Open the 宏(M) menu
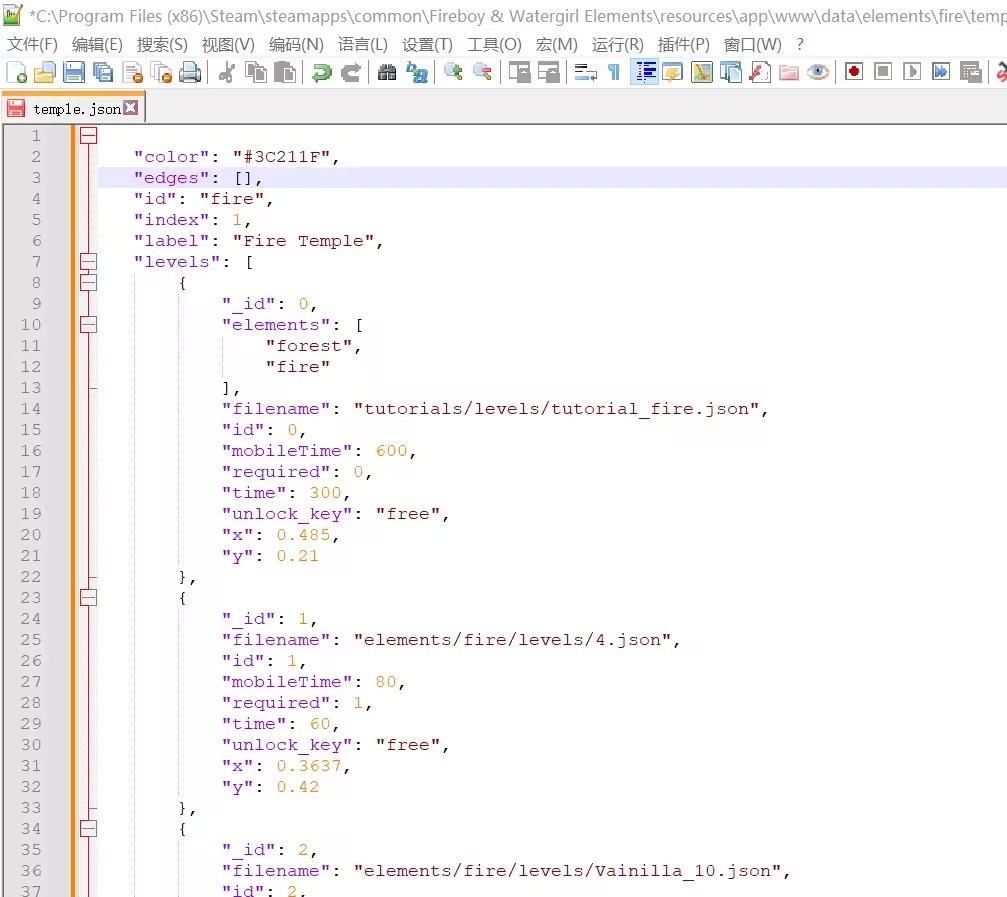This screenshot has width=1007, height=897. click(556, 44)
